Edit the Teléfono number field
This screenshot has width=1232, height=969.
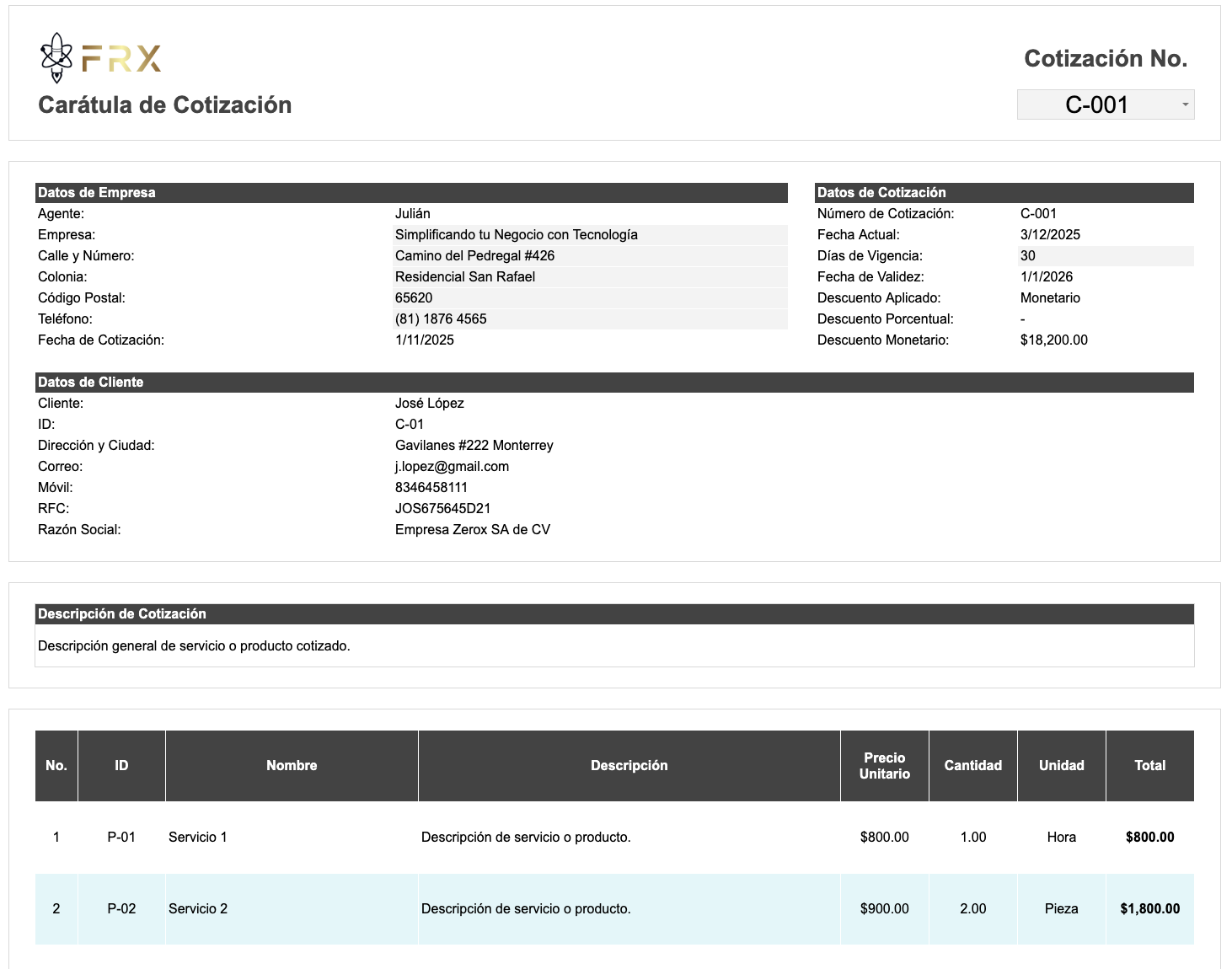coord(590,319)
